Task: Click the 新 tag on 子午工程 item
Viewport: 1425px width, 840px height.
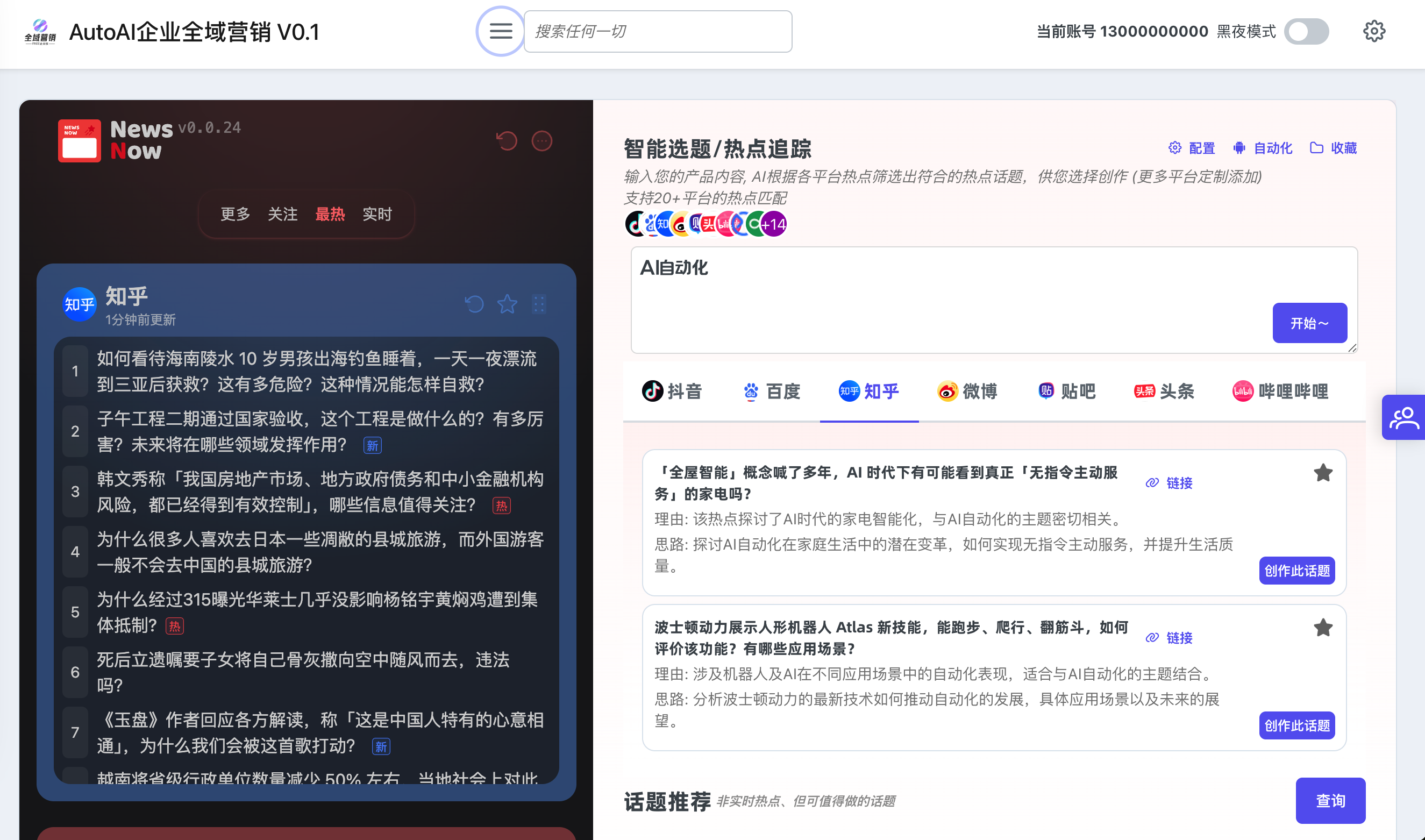Action: (x=372, y=445)
